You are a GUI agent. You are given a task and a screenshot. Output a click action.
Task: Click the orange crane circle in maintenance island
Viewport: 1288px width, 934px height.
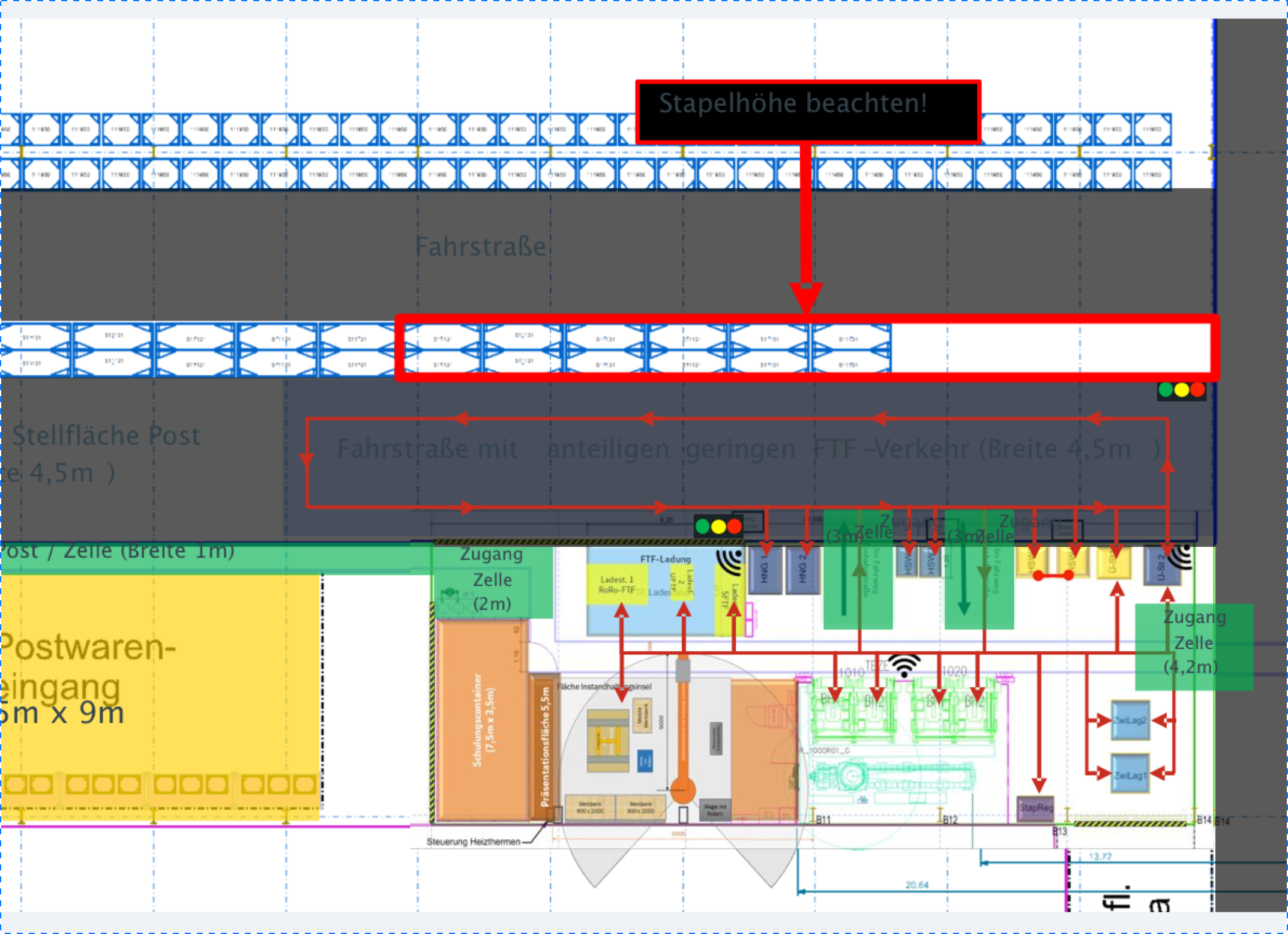pos(682,789)
